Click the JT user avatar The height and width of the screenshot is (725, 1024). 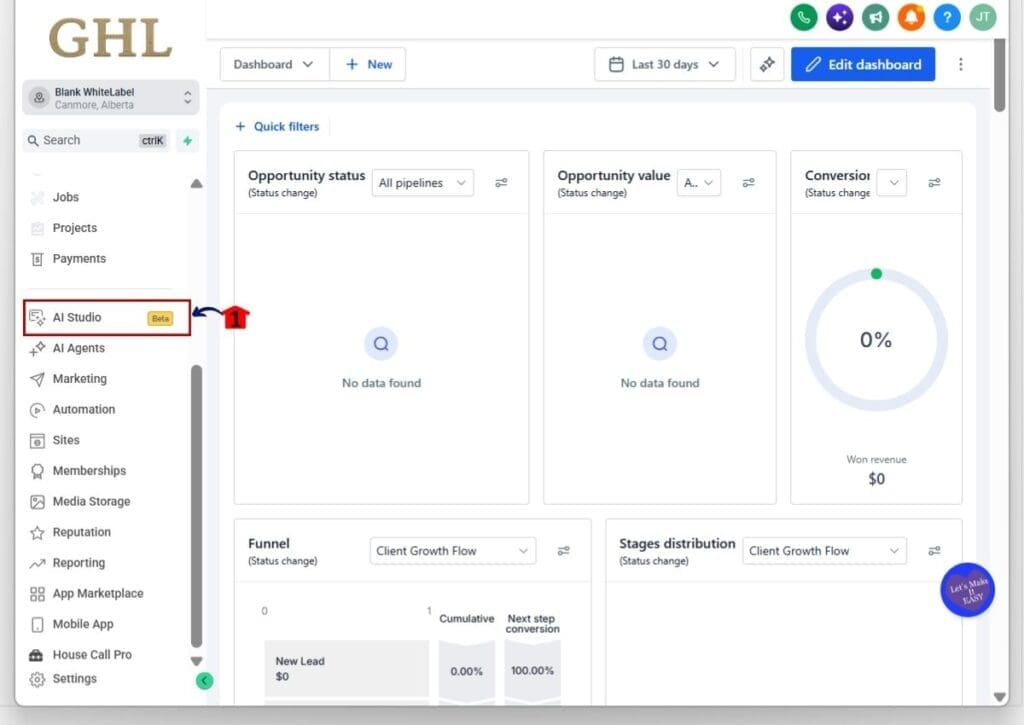[x=982, y=17]
